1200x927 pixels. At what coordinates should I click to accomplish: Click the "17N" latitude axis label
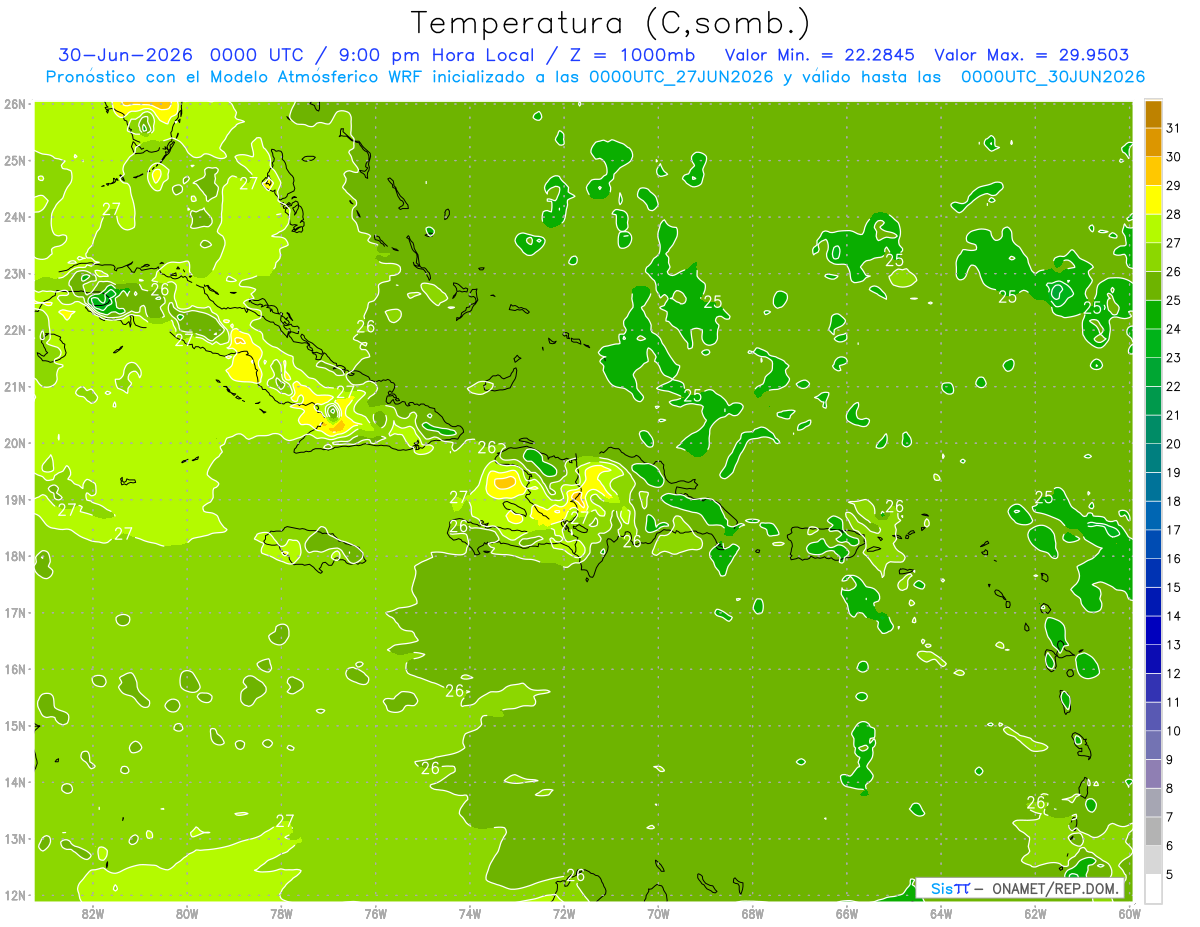15,613
